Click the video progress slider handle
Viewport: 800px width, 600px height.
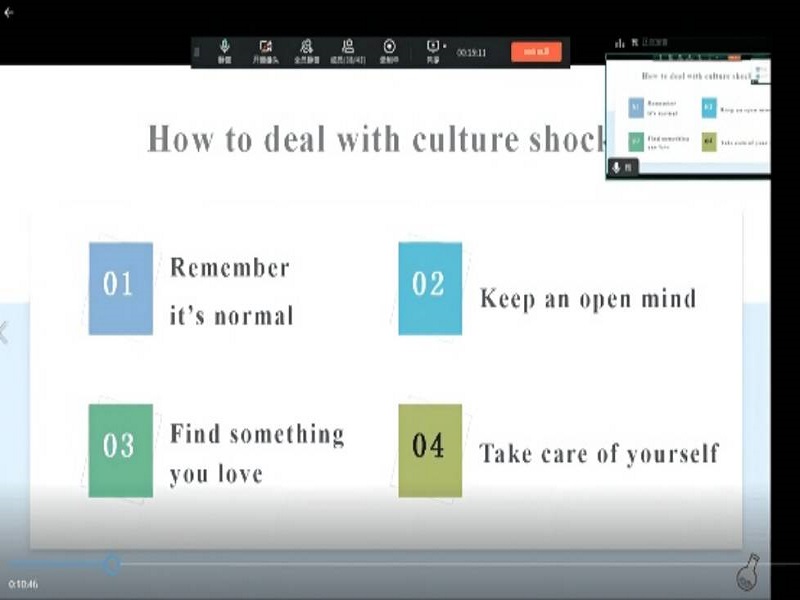112,565
